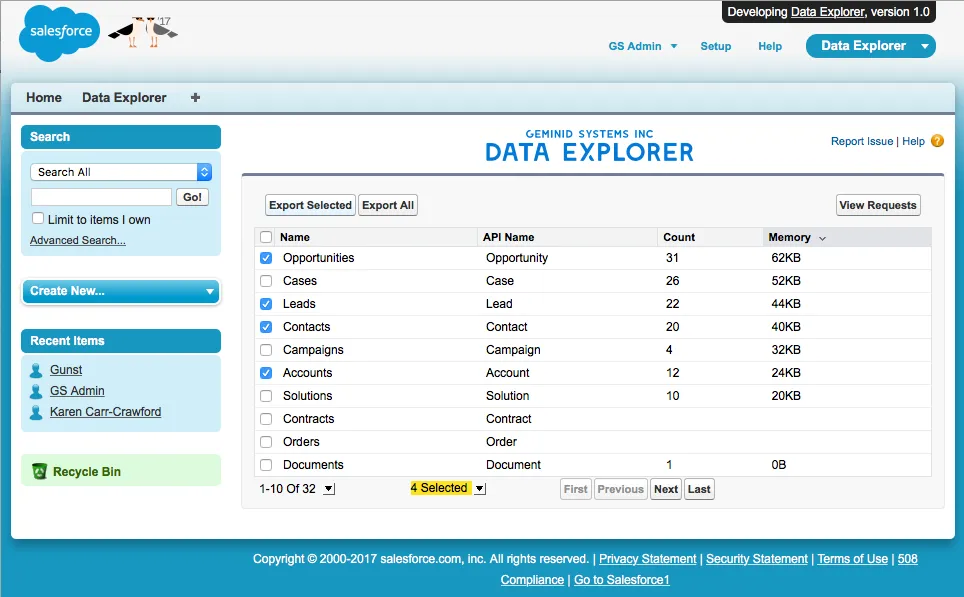The height and width of the screenshot is (597, 964).
Task: Click the Data Explorer link in developing banner
Action: coord(828,12)
